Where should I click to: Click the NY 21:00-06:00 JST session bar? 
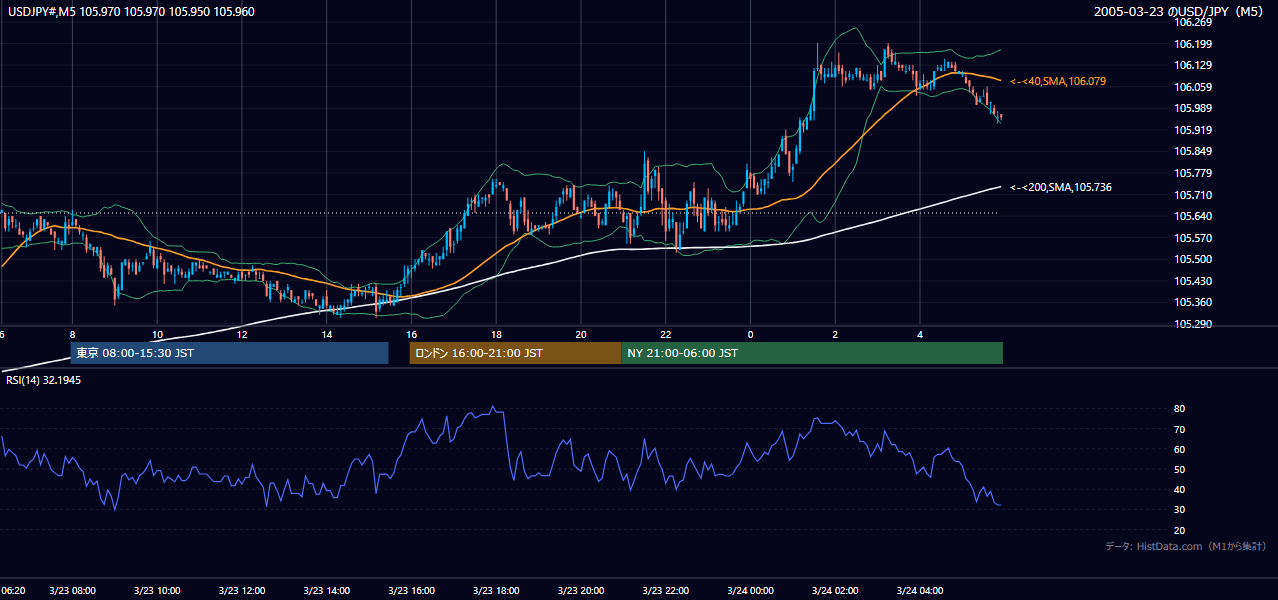[x=812, y=353]
